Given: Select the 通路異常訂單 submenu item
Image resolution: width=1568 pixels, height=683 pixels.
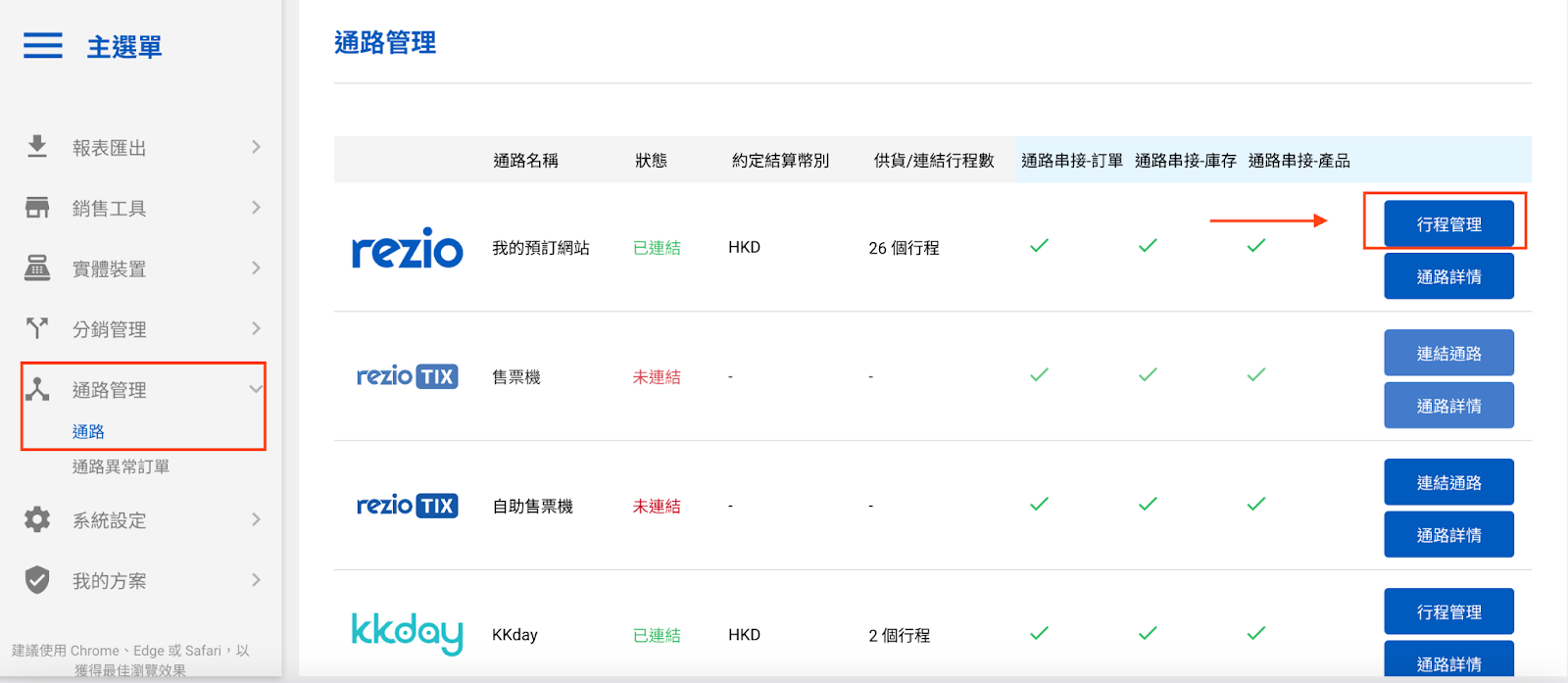Looking at the screenshot, I should coord(121,466).
